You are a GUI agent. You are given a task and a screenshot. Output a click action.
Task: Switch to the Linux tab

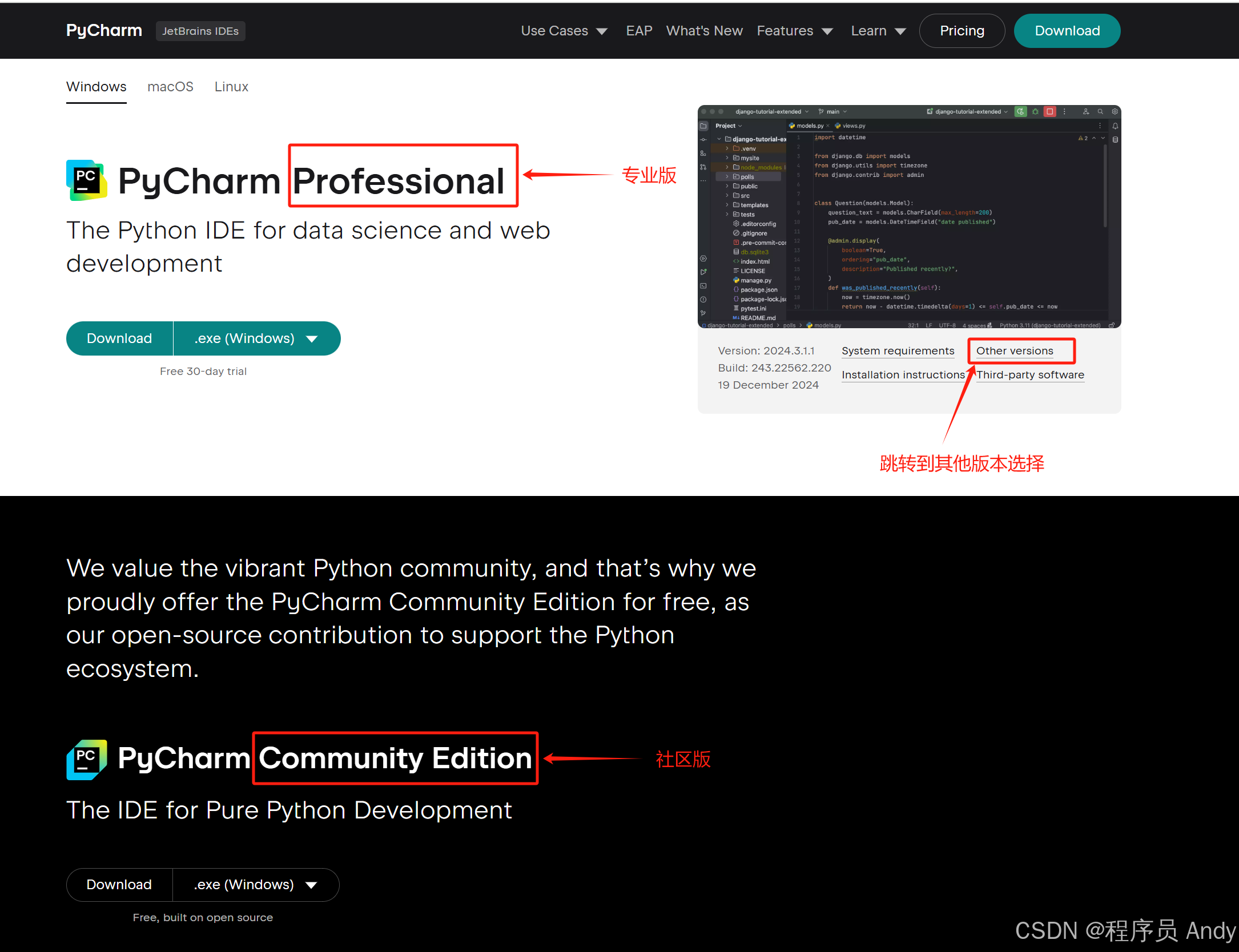point(231,87)
